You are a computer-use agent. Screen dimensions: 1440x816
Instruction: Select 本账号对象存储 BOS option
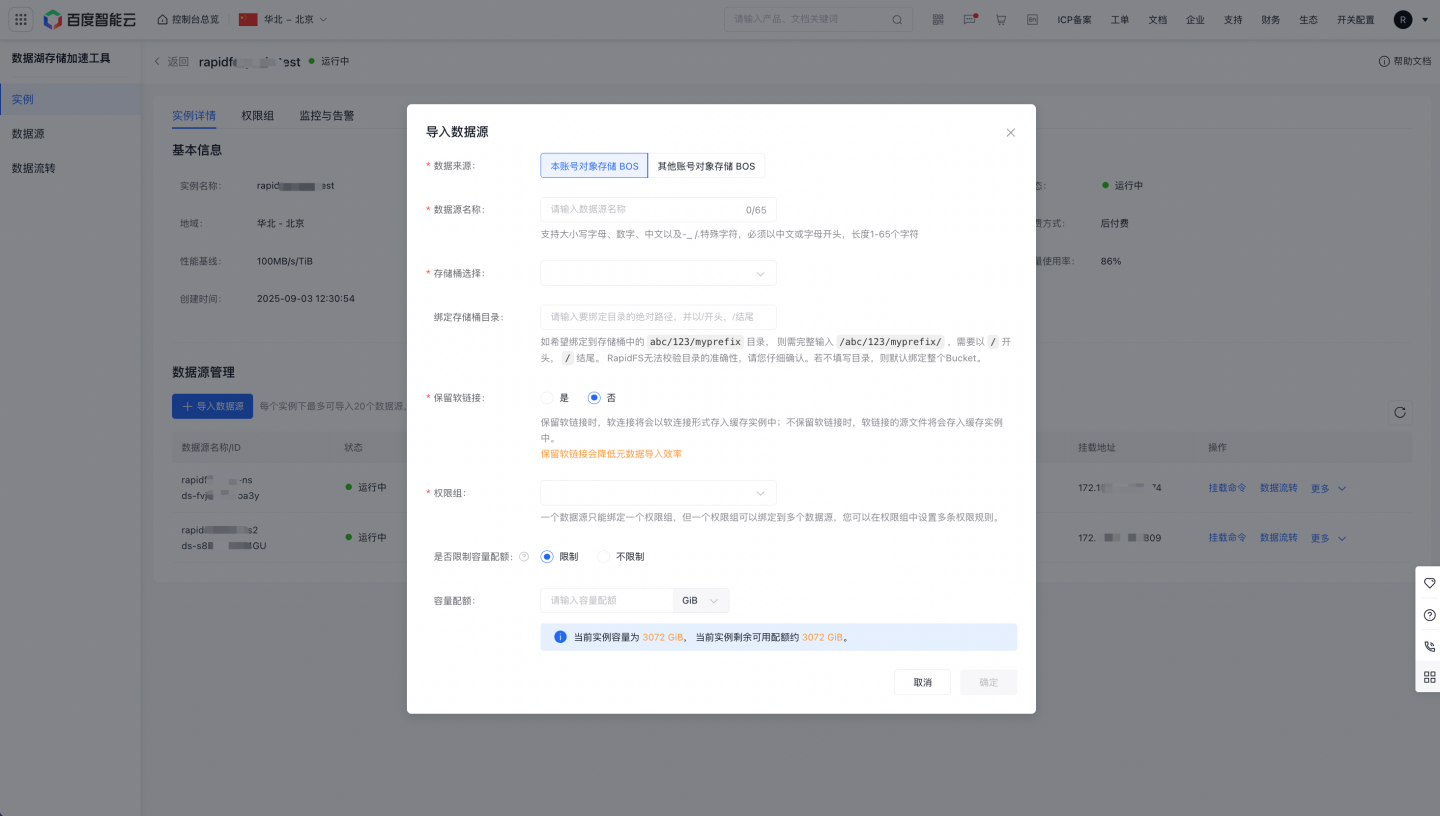[x=594, y=166]
